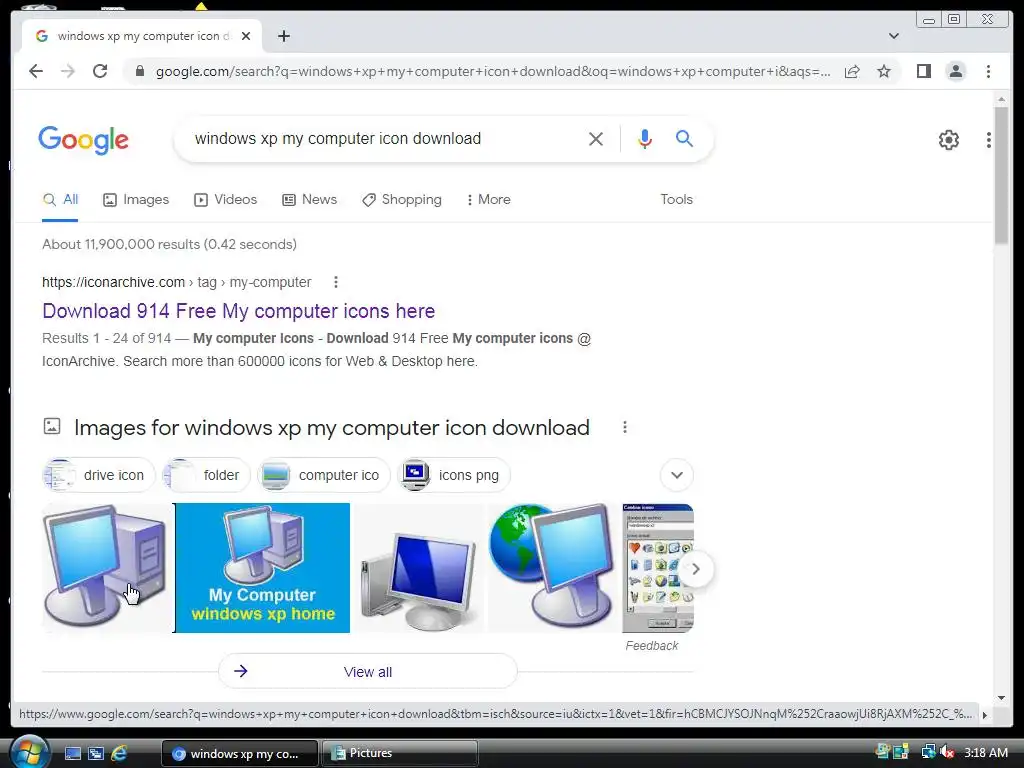Show next images with carousel arrow

(696, 569)
